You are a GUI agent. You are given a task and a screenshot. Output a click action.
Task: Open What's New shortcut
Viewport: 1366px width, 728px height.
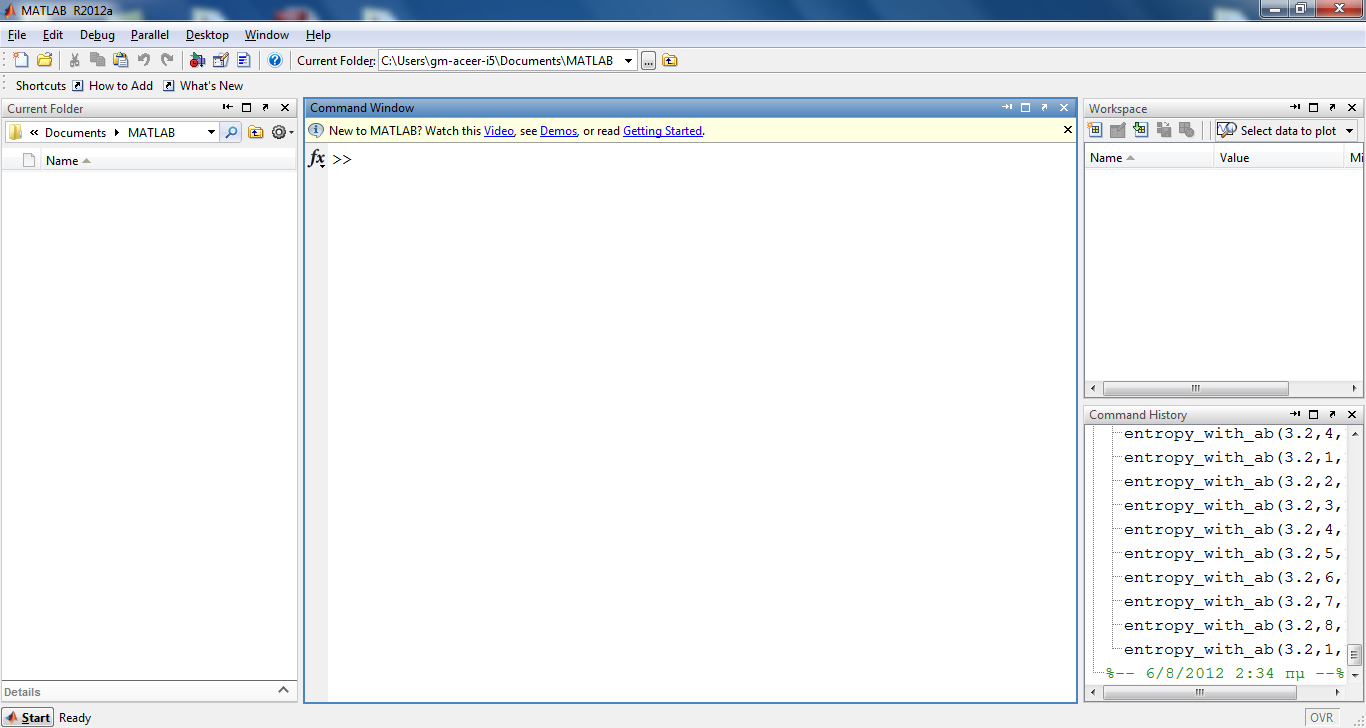203,86
